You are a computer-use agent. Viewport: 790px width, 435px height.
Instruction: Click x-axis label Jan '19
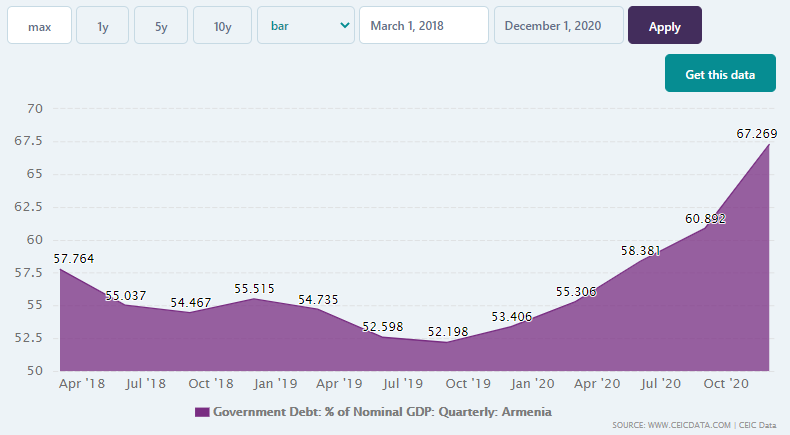[x=275, y=384]
